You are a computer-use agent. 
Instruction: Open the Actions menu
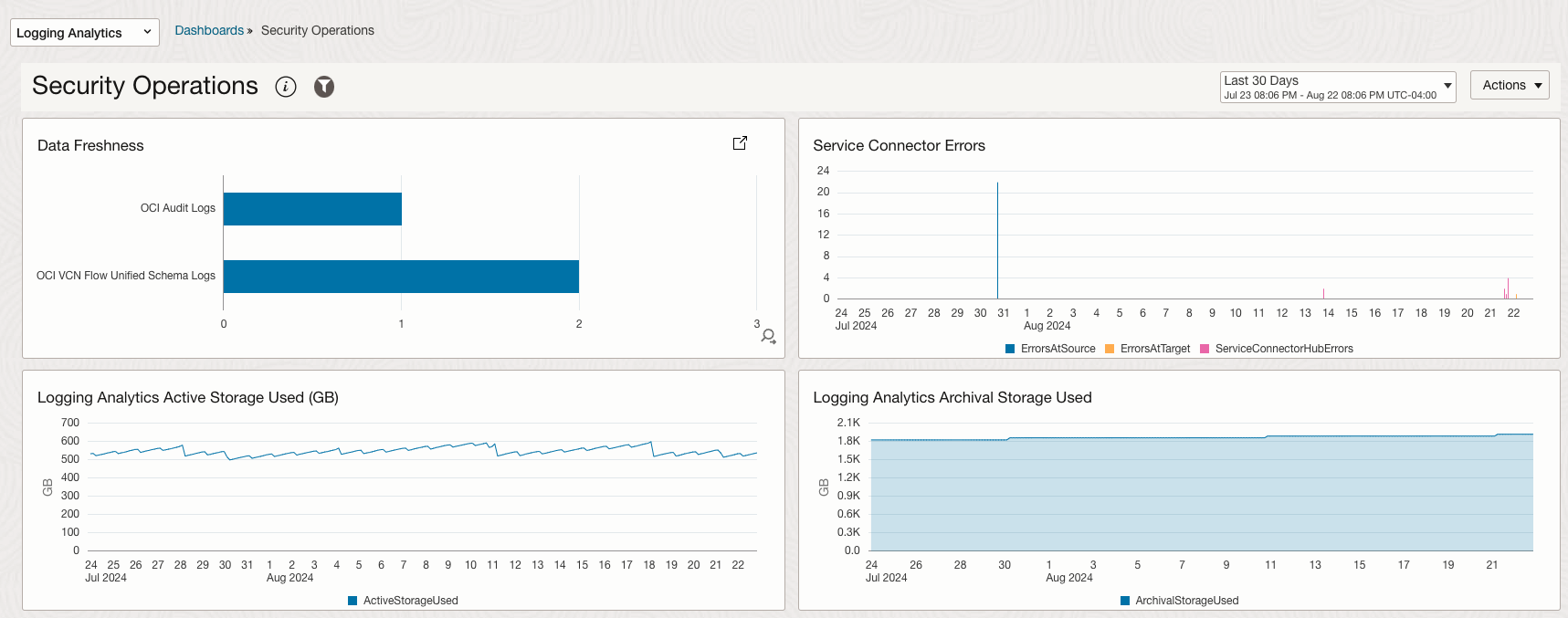tap(1510, 85)
